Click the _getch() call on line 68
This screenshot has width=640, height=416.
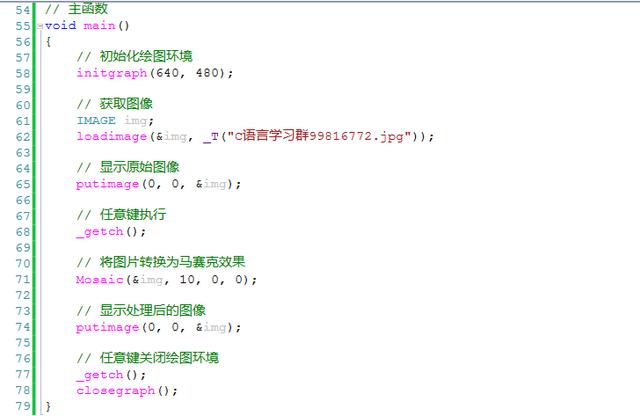point(111,232)
